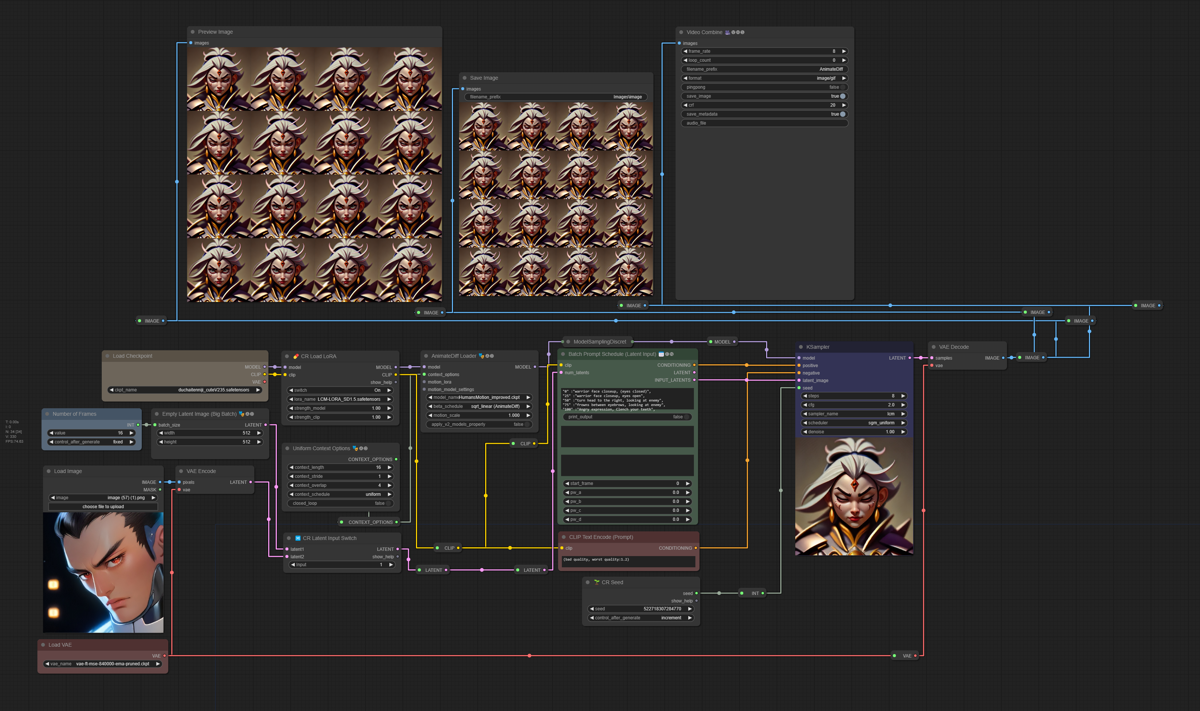The image size is (1200, 711).
Task: Click the icon next to Uniform Context Options title
Action: point(354,448)
